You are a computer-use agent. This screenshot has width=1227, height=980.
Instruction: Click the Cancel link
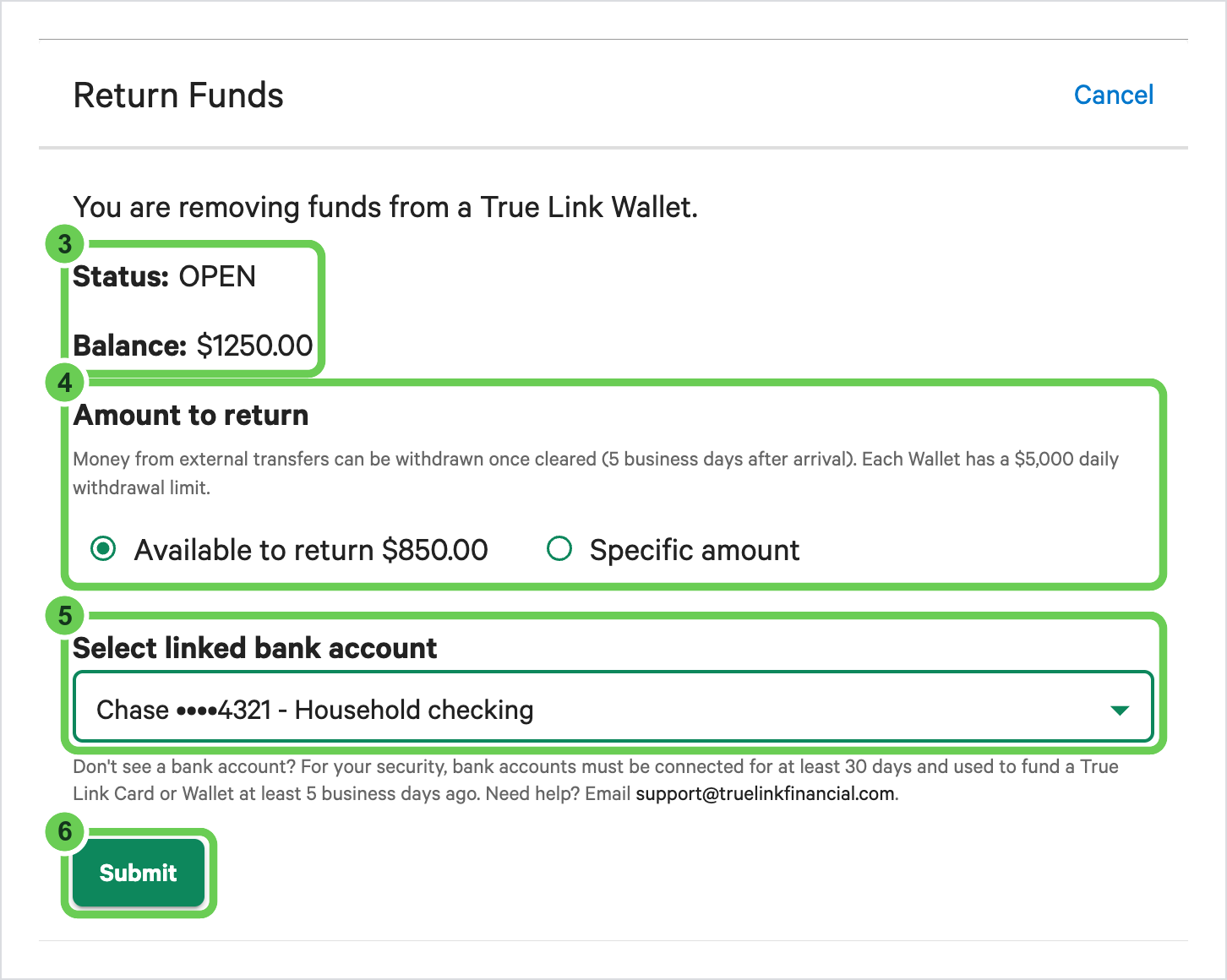(x=1113, y=95)
